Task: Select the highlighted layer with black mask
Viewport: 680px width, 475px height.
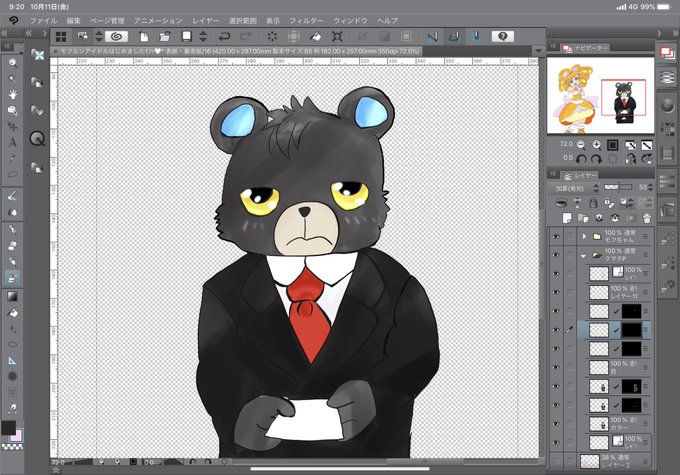Action: tap(615, 330)
